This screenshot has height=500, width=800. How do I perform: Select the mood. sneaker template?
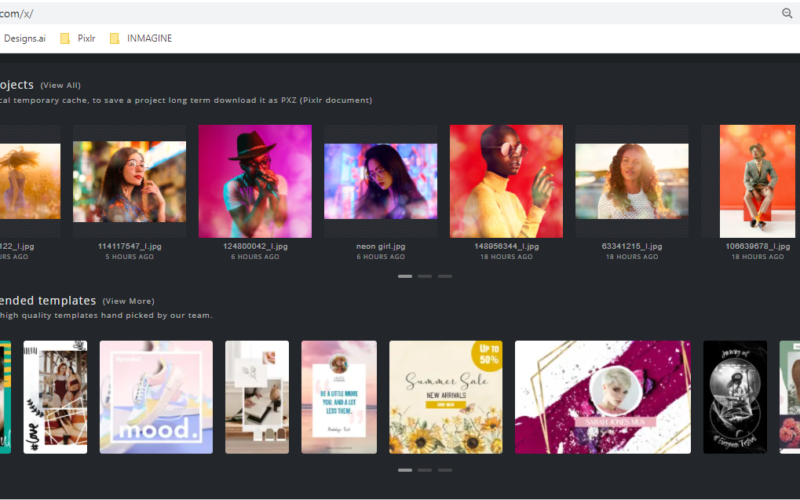point(156,397)
